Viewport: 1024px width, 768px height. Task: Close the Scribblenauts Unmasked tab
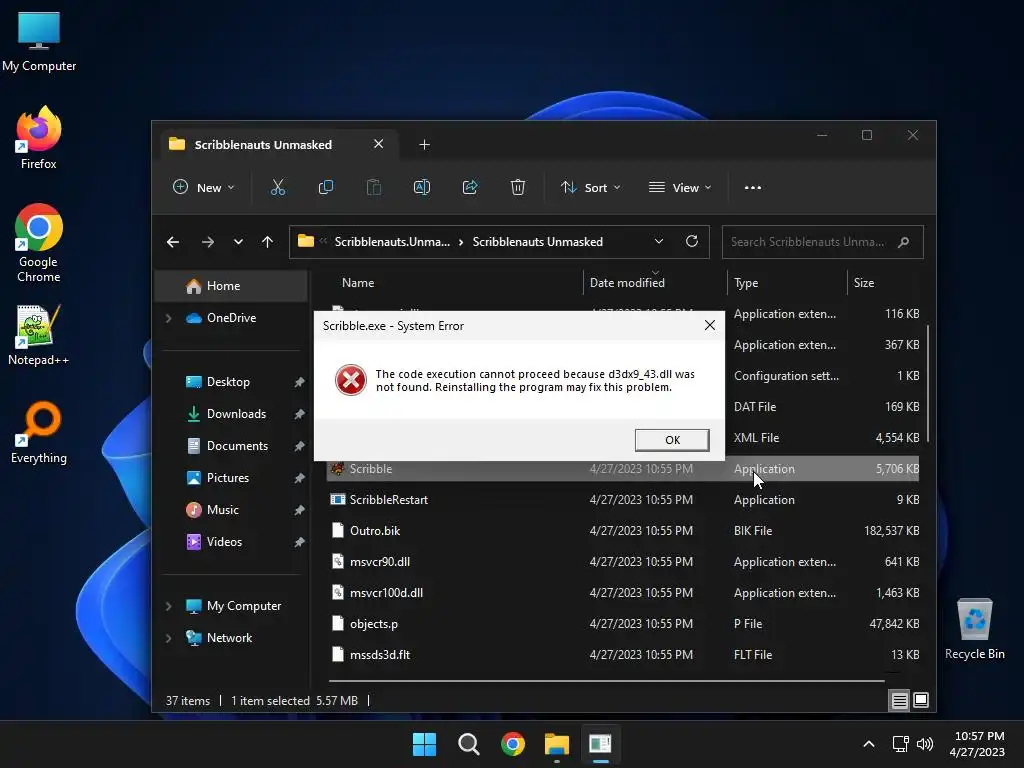coord(379,144)
